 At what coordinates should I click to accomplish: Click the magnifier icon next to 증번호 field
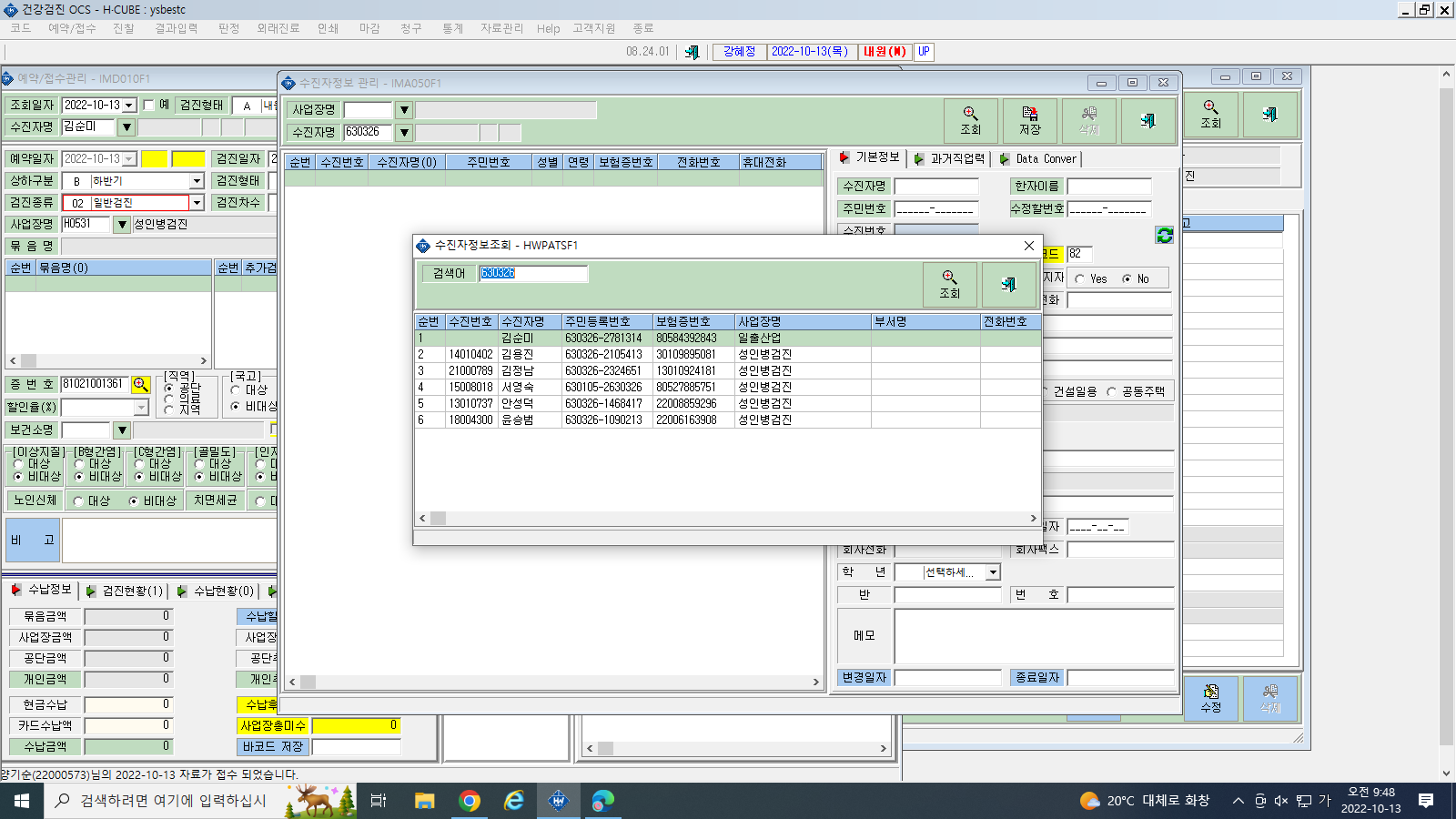pos(141,384)
